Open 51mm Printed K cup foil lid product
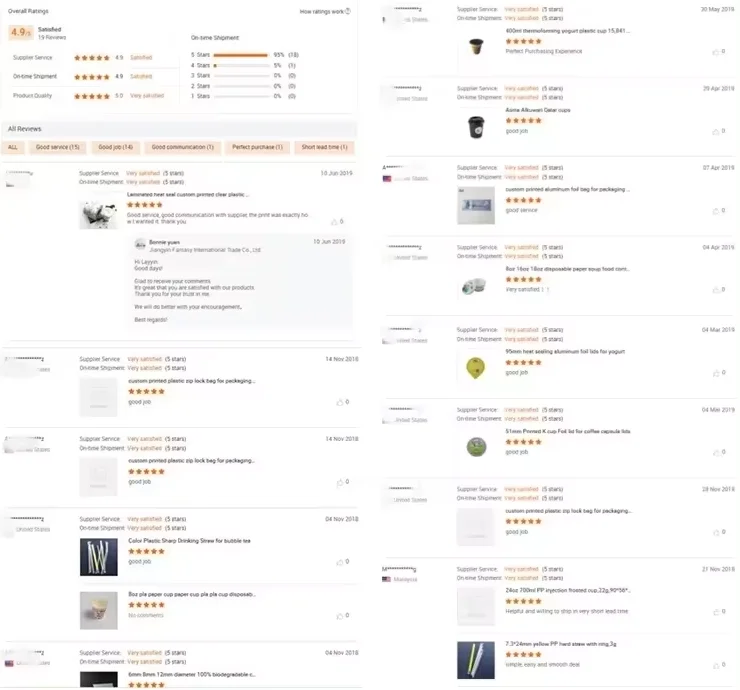 pos(568,431)
